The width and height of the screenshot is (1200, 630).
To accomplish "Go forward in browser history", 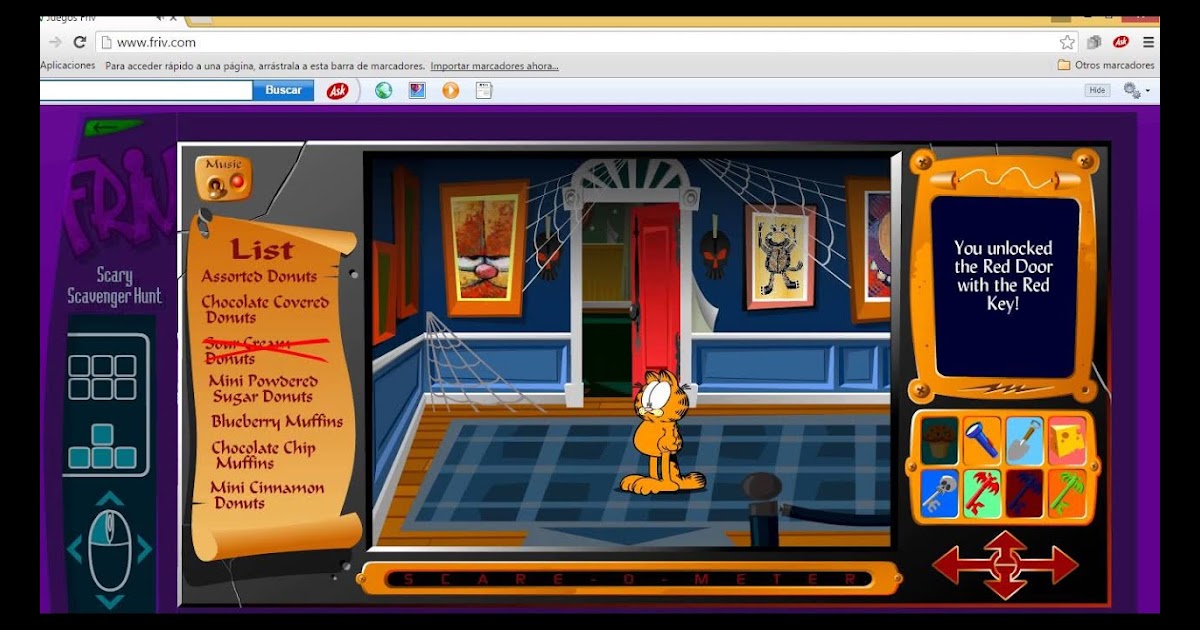I will [x=55, y=42].
